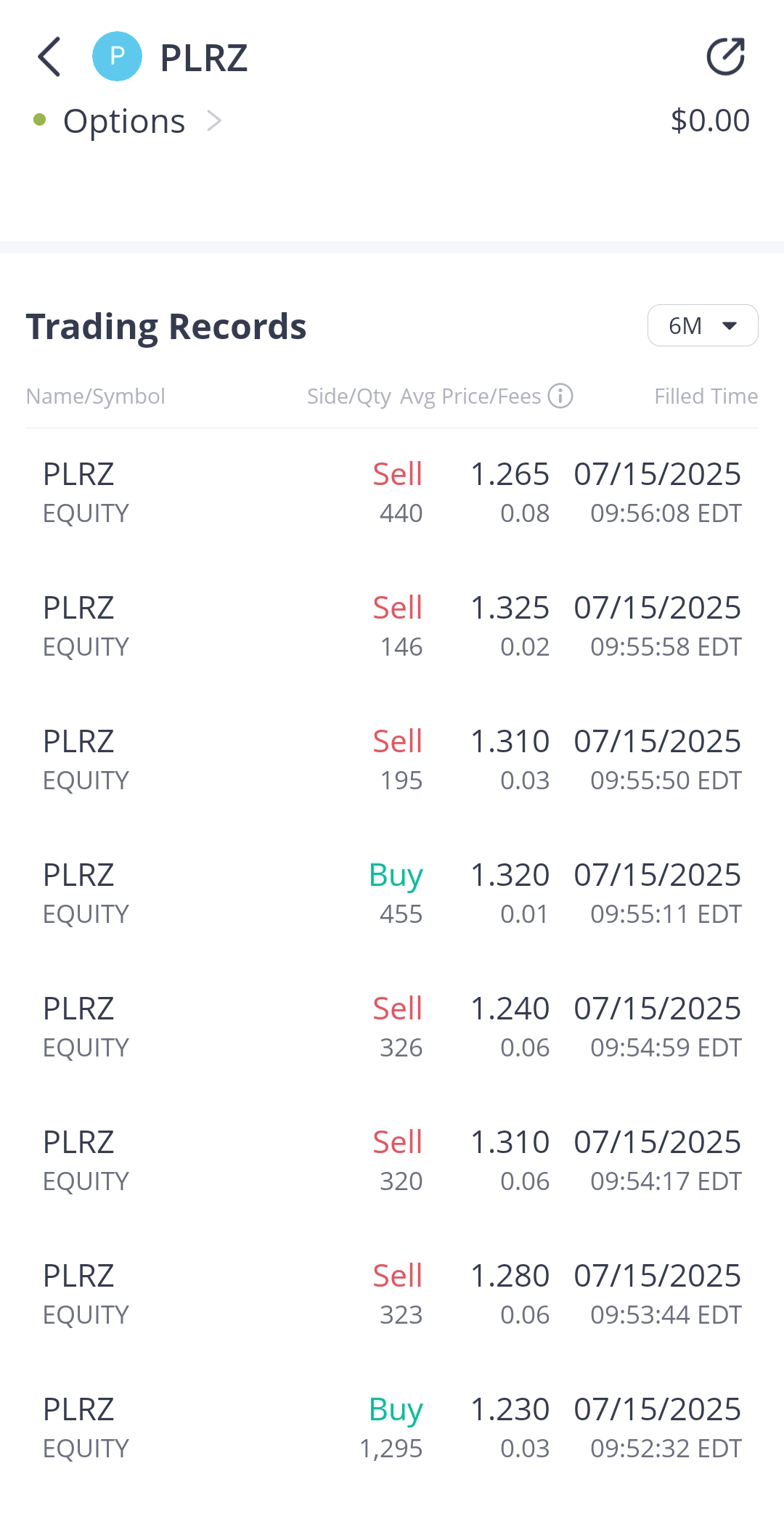784x1527 pixels.
Task: Open the Sell 195 trade at 09:55:50
Action: 392,760
